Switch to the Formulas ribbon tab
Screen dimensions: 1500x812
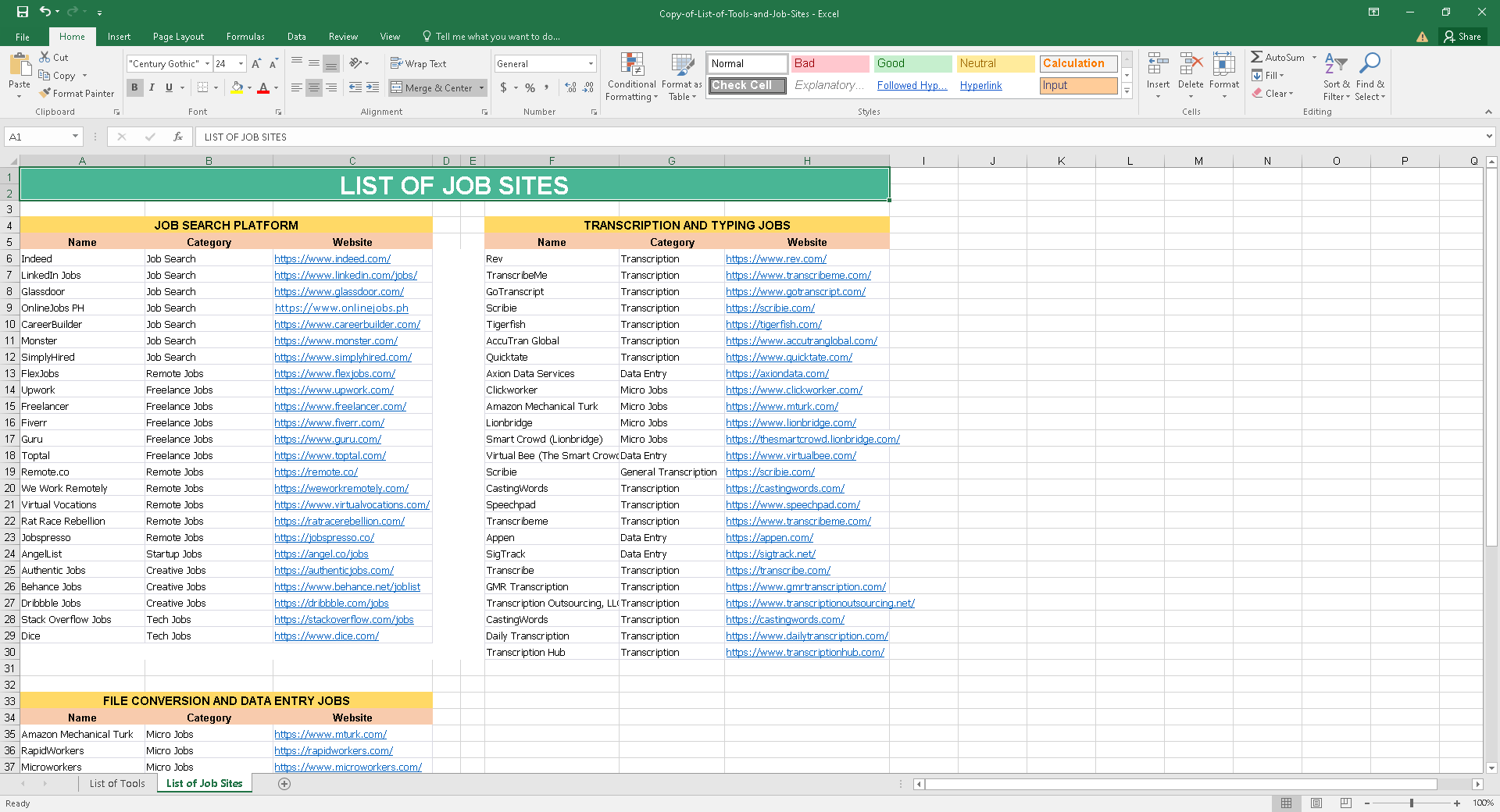[x=245, y=37]
